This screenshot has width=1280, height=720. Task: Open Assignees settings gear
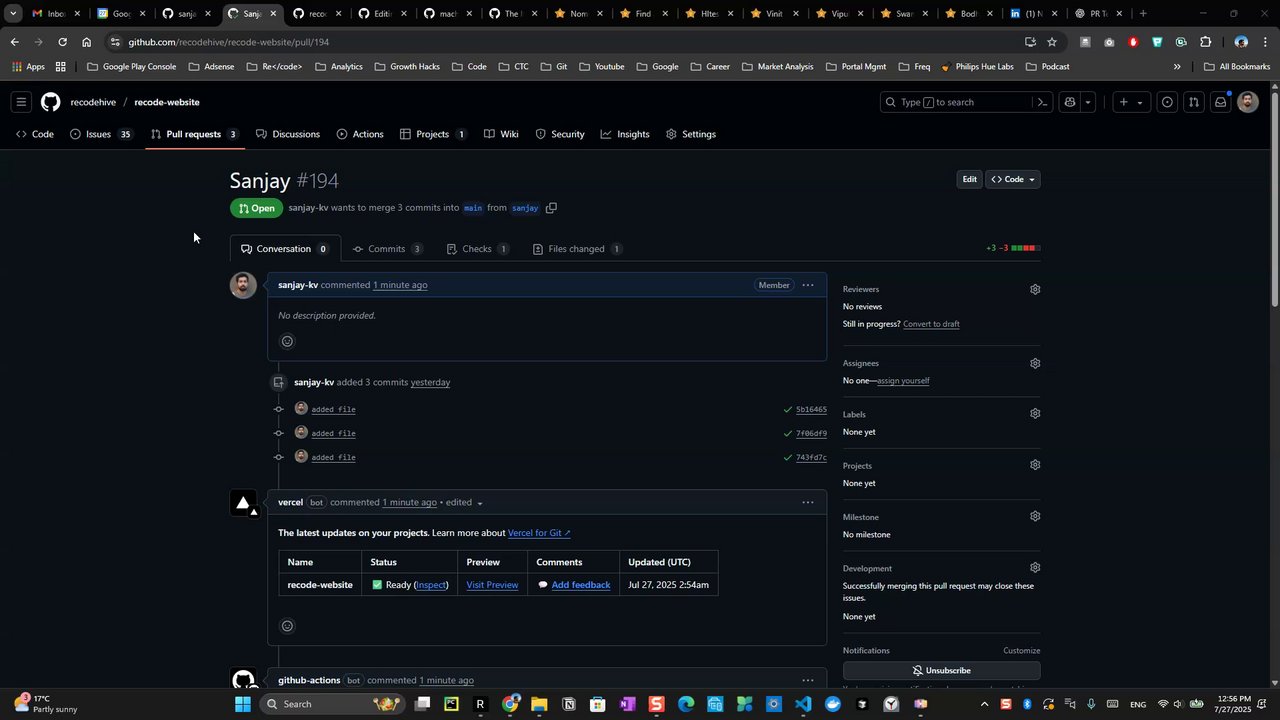1035,363
